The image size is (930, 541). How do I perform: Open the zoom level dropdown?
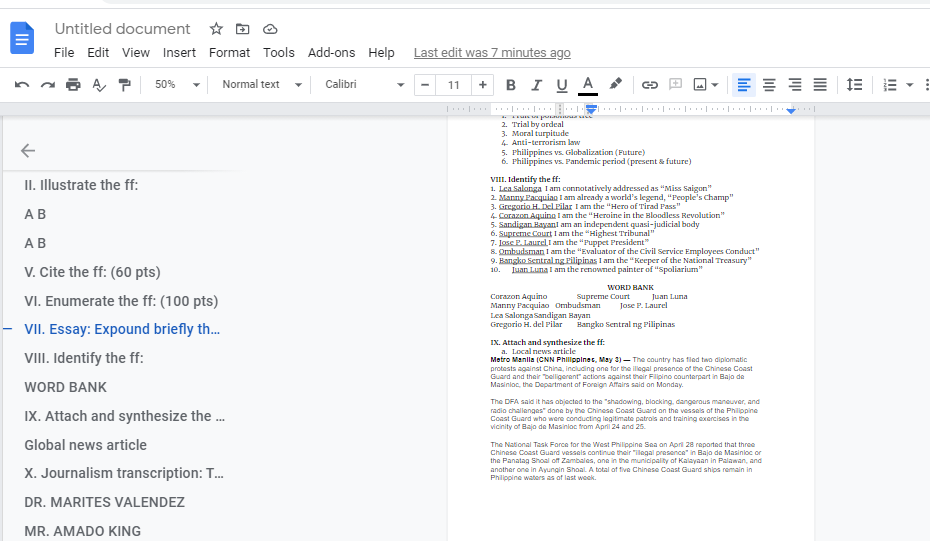177,85
